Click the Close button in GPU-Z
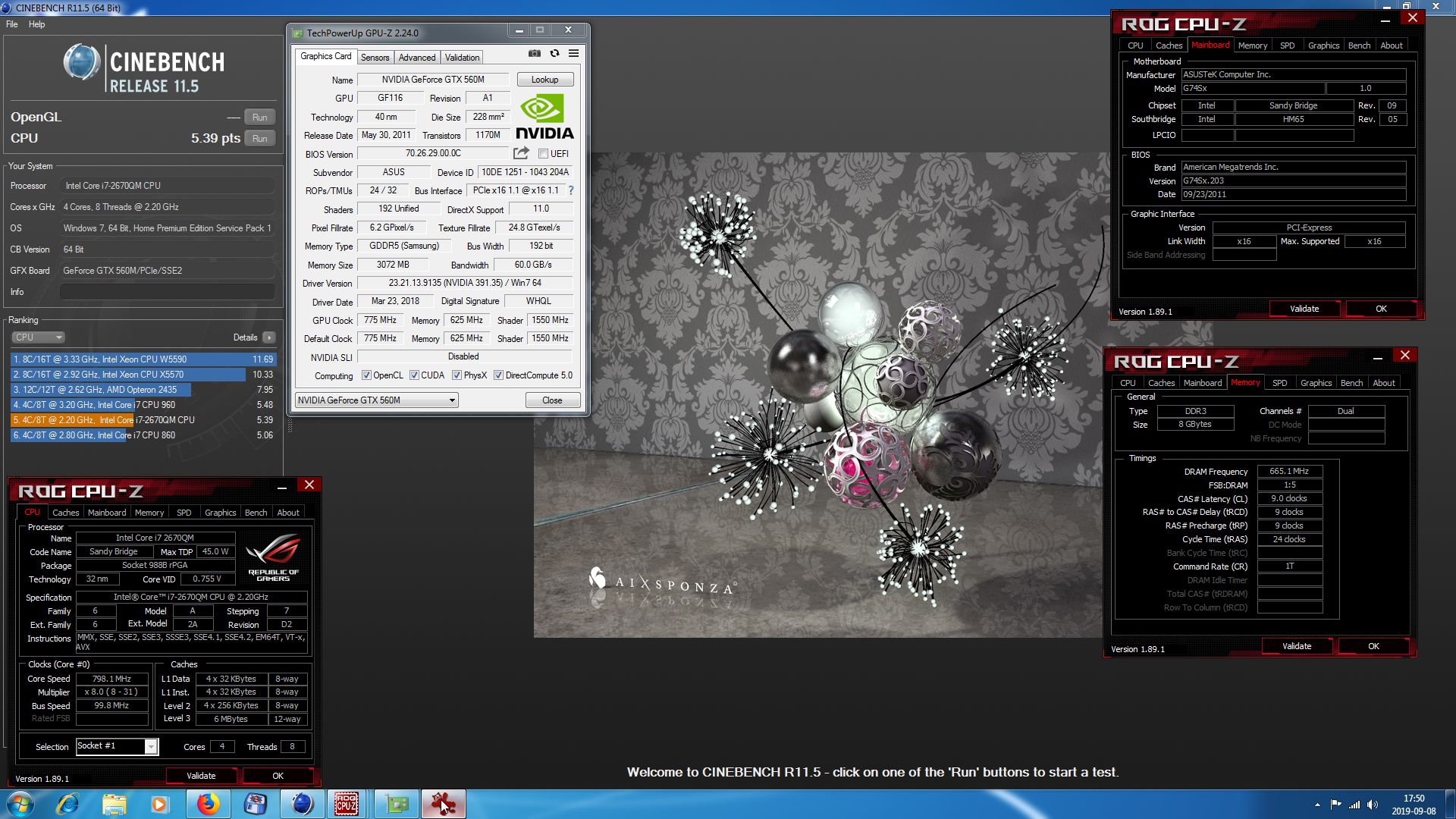 [x=552, y=400]
